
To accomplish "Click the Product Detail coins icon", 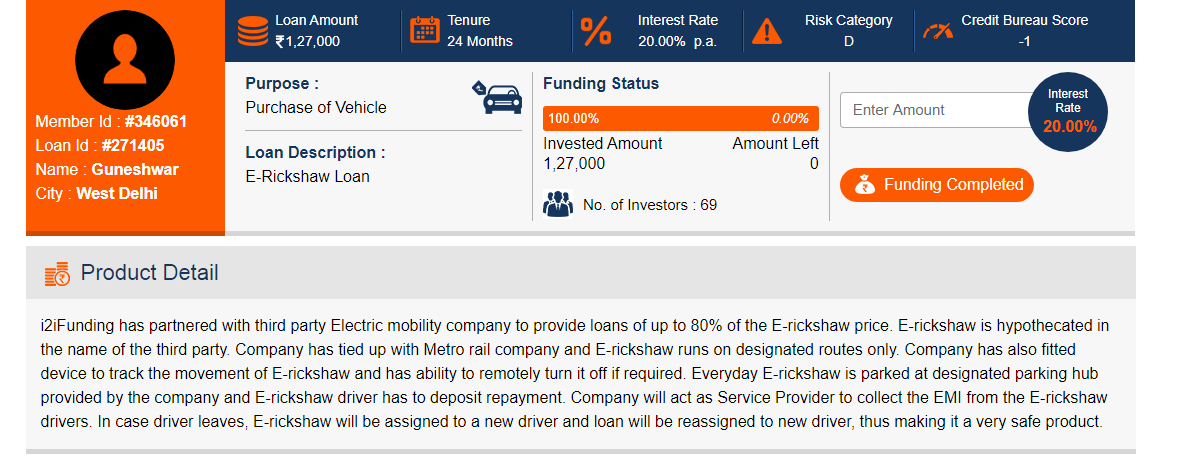I will tap(57, 274).
